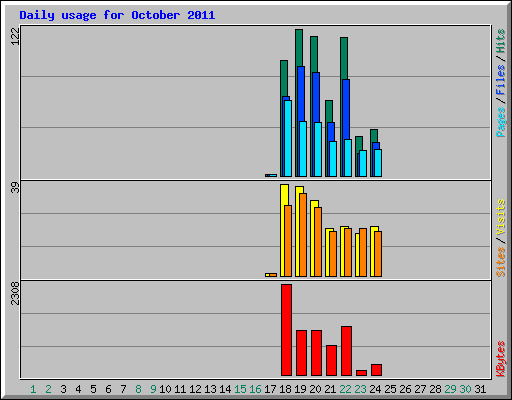Select the small red KBytes bar for day 23
The image size is (512, 400).
pyautogui.click(x=361, y=373)
